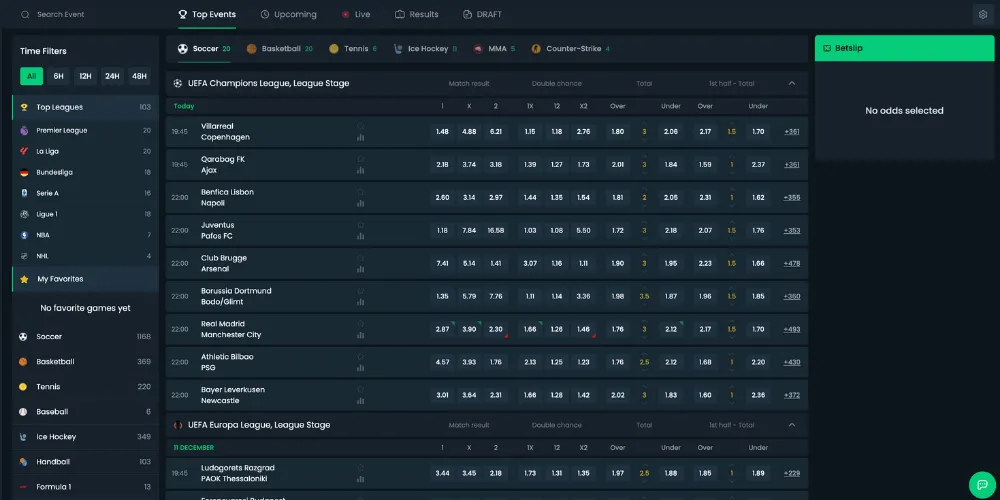Image resolution: width=1000 pixels, height=500 pixels.
Task: Open the live chat bubble icon
Action: (981, 483)
